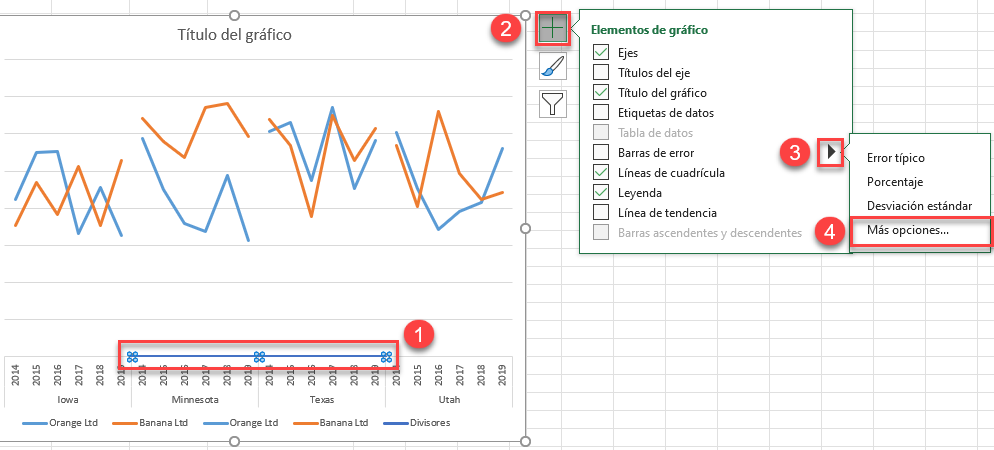Image resolution: width=994 pixels, height=450 pixels.
Task: Toggle the Barras de error checkbox
Action: [x=601, y=152]
